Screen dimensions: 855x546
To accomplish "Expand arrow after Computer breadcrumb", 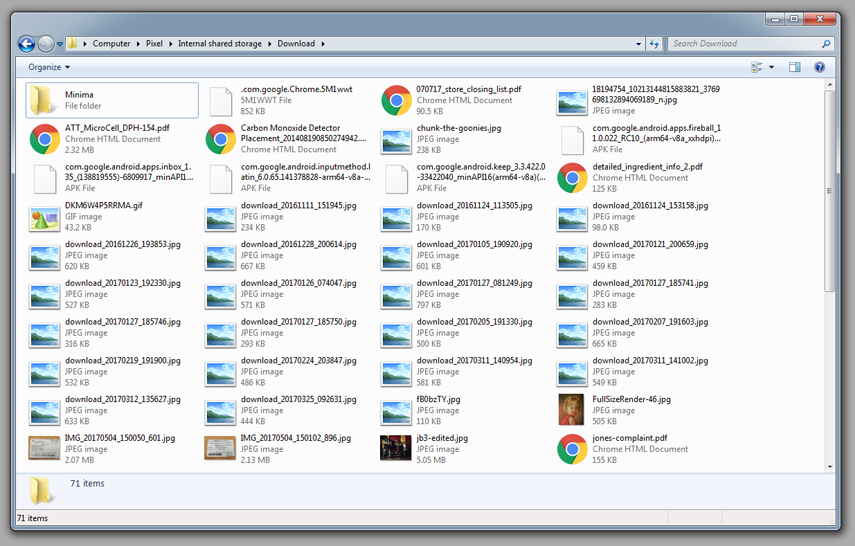I will 138,44.
